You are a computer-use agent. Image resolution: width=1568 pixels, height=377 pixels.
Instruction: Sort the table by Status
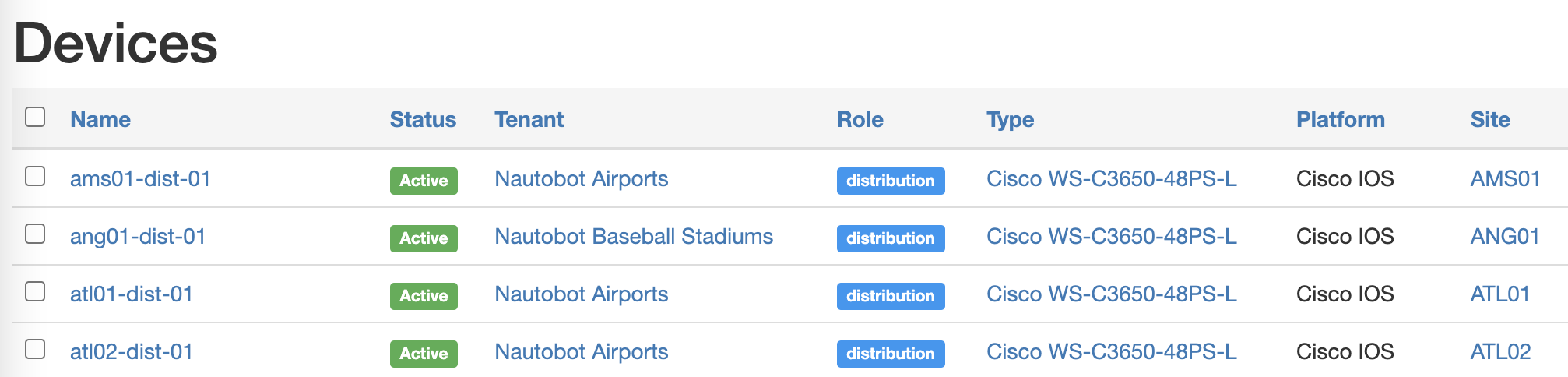[423, 119]
